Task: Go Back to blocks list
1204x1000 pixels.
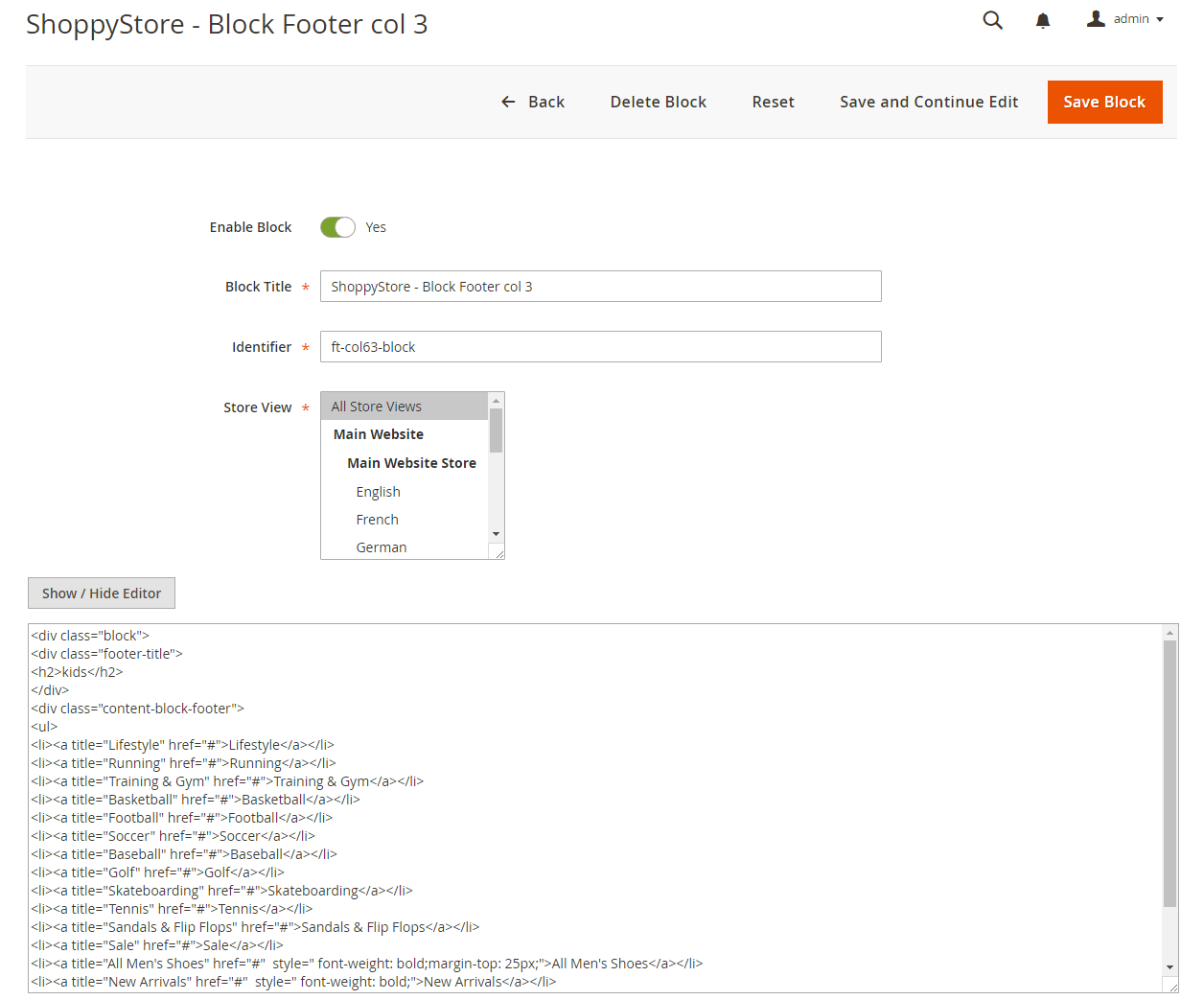Action: (x=533, y=102)
